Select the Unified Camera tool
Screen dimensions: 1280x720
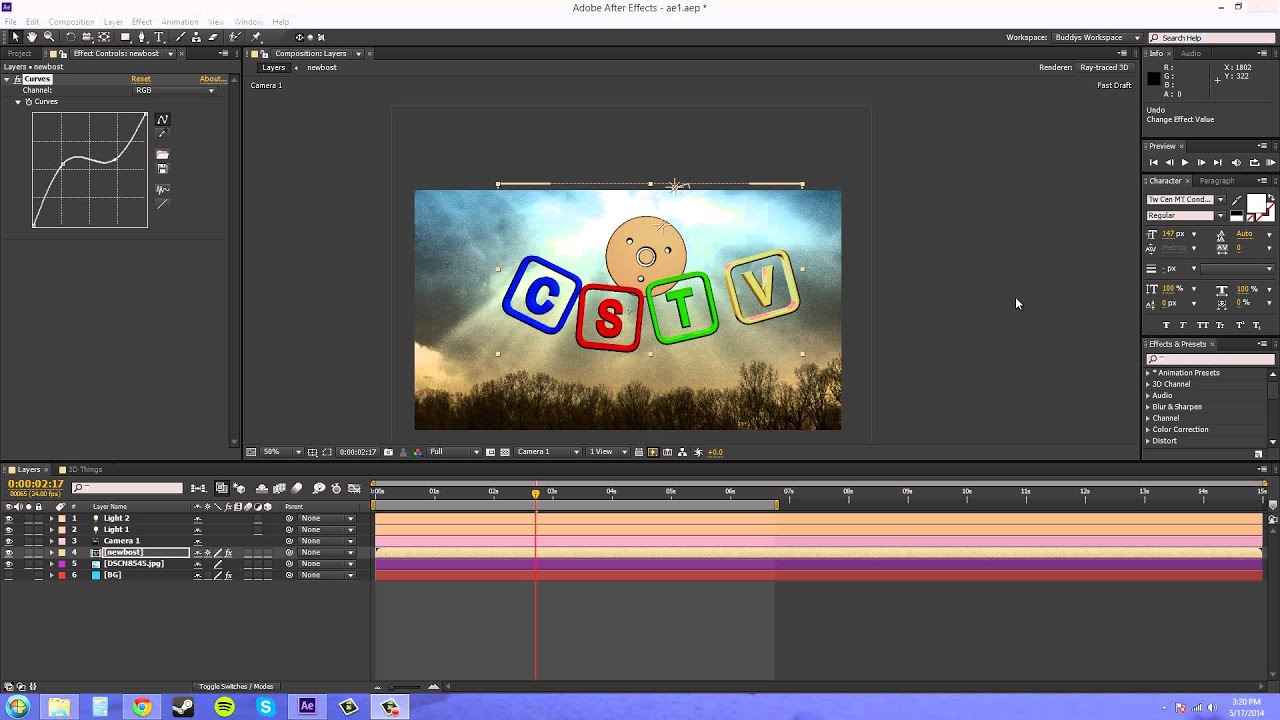[x=87, y=37]
